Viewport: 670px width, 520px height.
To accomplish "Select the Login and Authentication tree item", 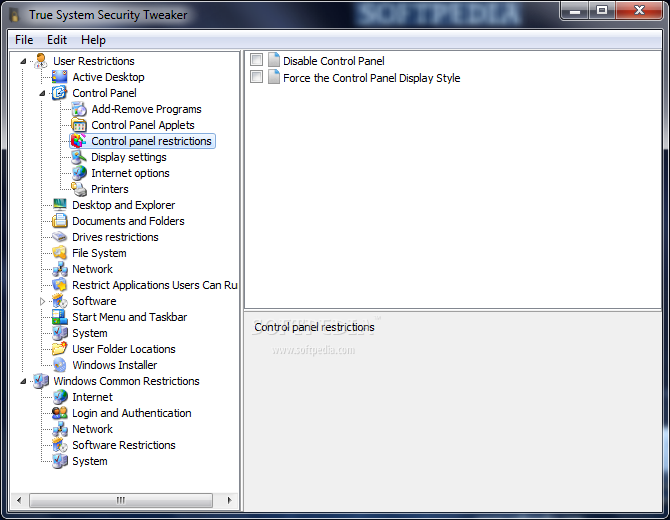I will (x=132, y=413).
